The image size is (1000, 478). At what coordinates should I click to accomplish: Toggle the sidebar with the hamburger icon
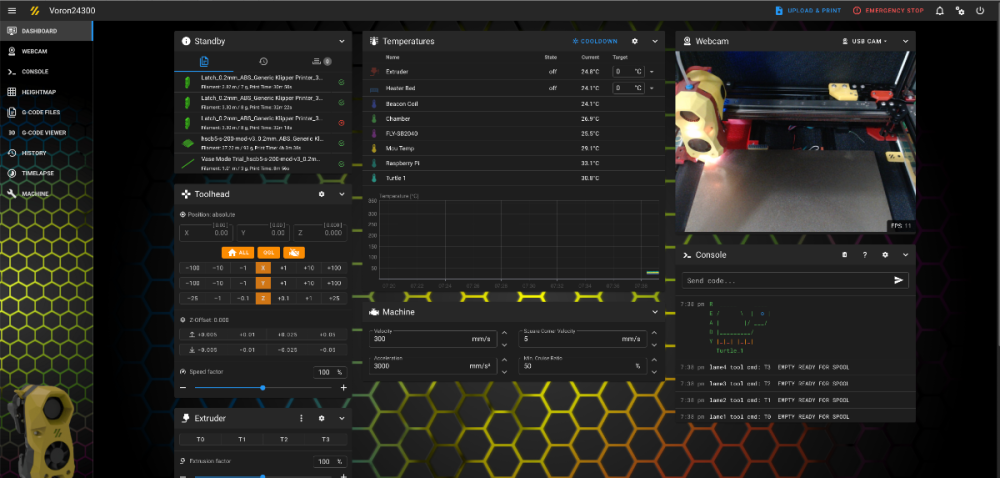pos(12,10)
